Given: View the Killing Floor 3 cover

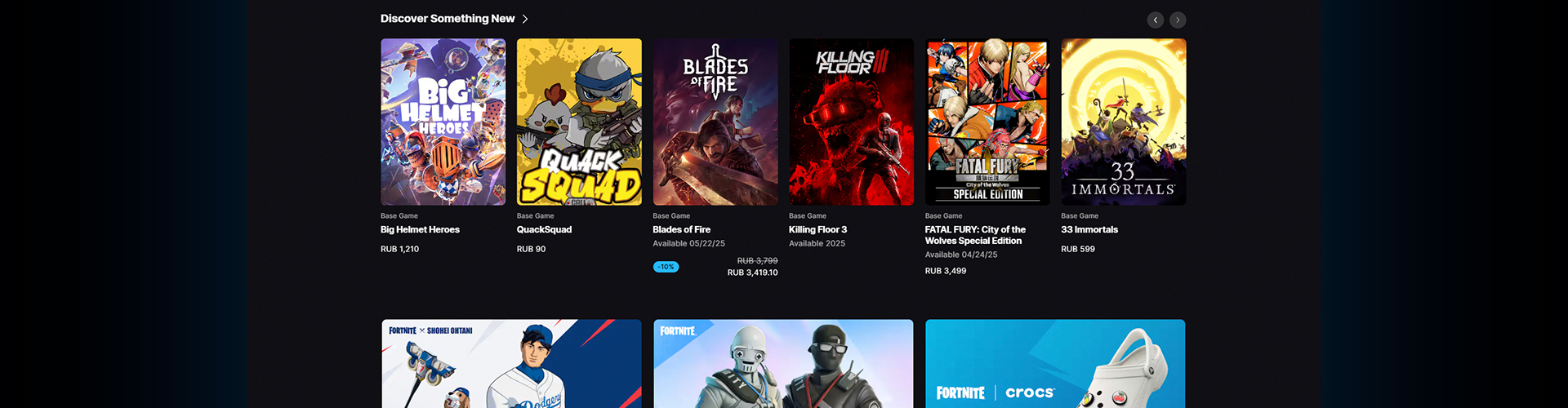Looking at the screenshot, I should (851, 122).
